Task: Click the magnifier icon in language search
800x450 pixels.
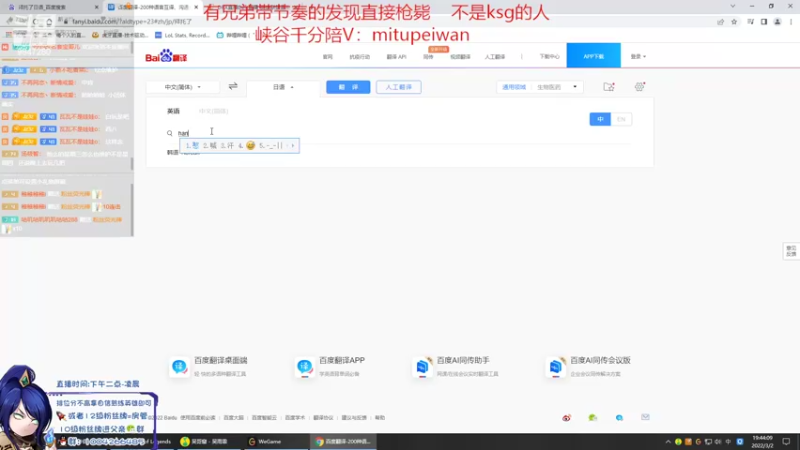Action: pyautogui.click(x=169, y=133)
